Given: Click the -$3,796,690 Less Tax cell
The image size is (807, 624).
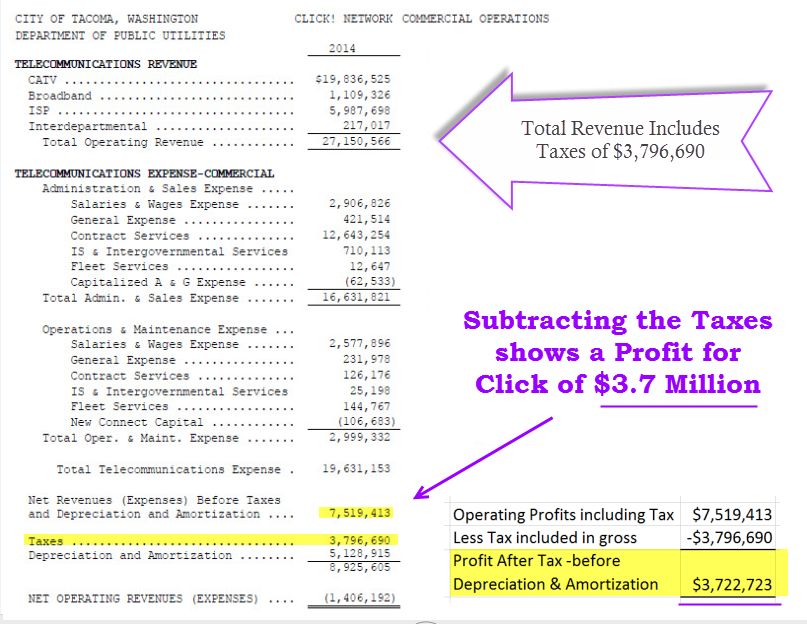Looking at the screenshot, I should click(731, 538).
